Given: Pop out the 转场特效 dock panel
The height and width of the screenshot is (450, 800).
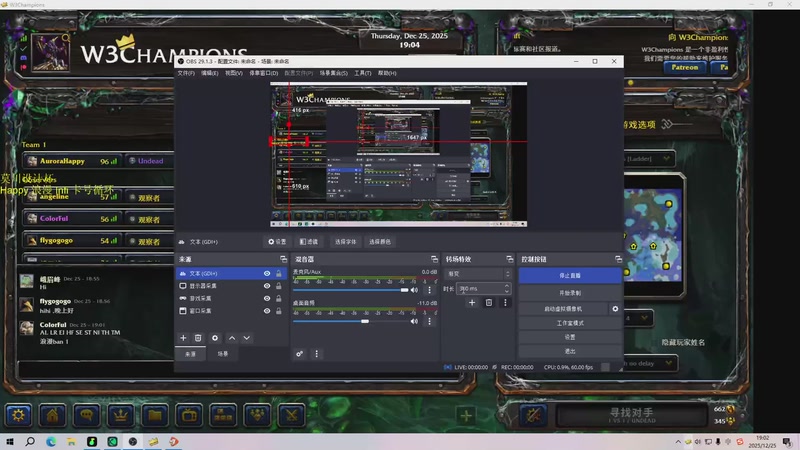Looking at the screenshot, I should tap(510, 259).
